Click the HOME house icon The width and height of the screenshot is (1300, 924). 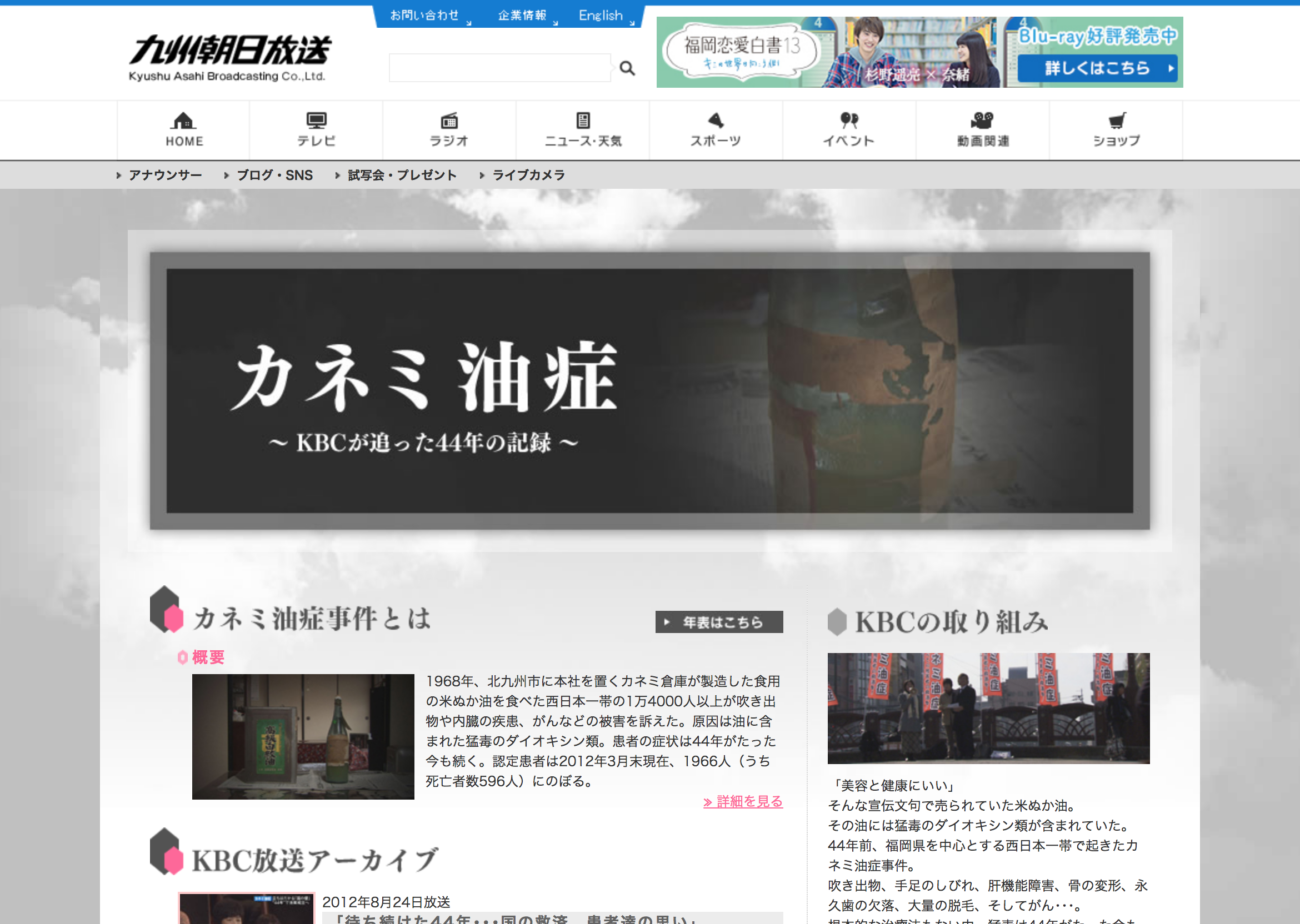pos(183,120)
